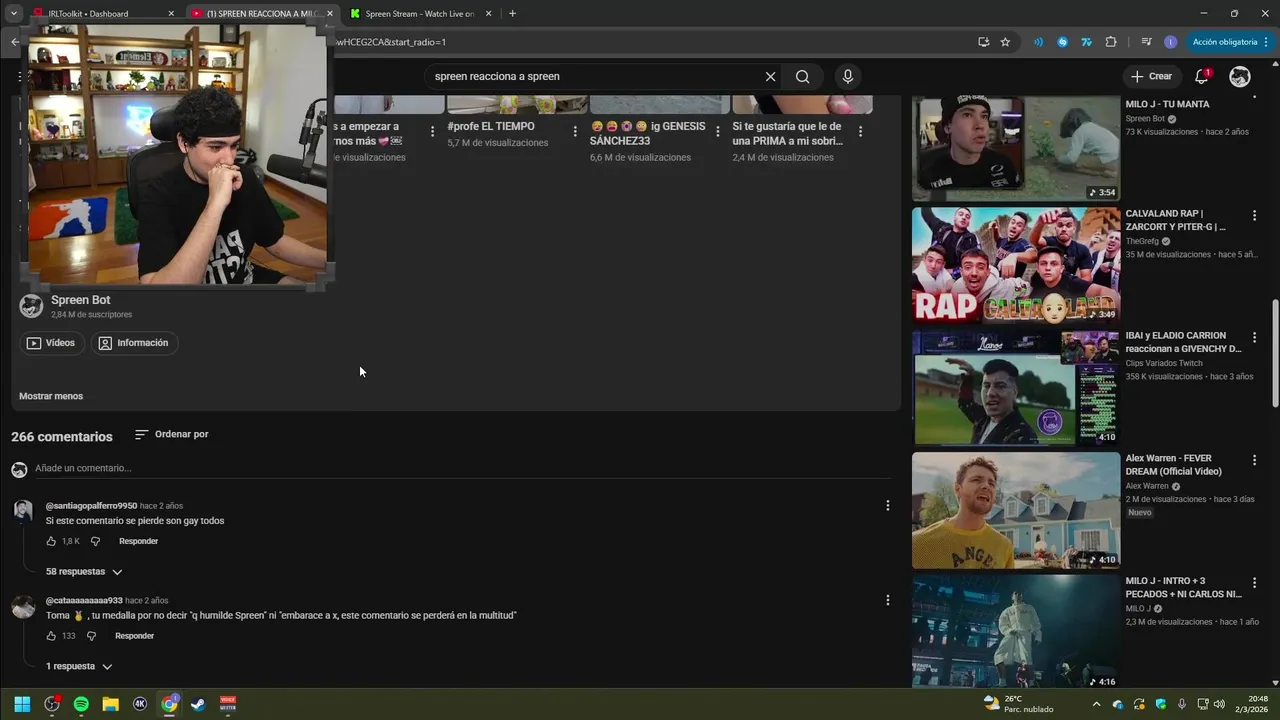The image size is (1280, 720).
Task: Open the YouTube account avatar menu
Action: (1240, 77)
